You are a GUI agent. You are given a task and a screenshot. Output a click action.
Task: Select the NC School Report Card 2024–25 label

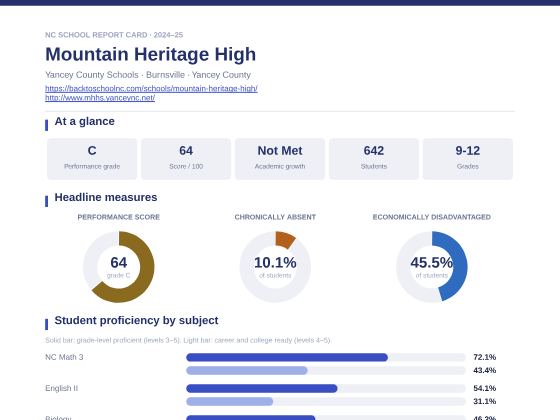pyautogui.click(x=114, y=35)
